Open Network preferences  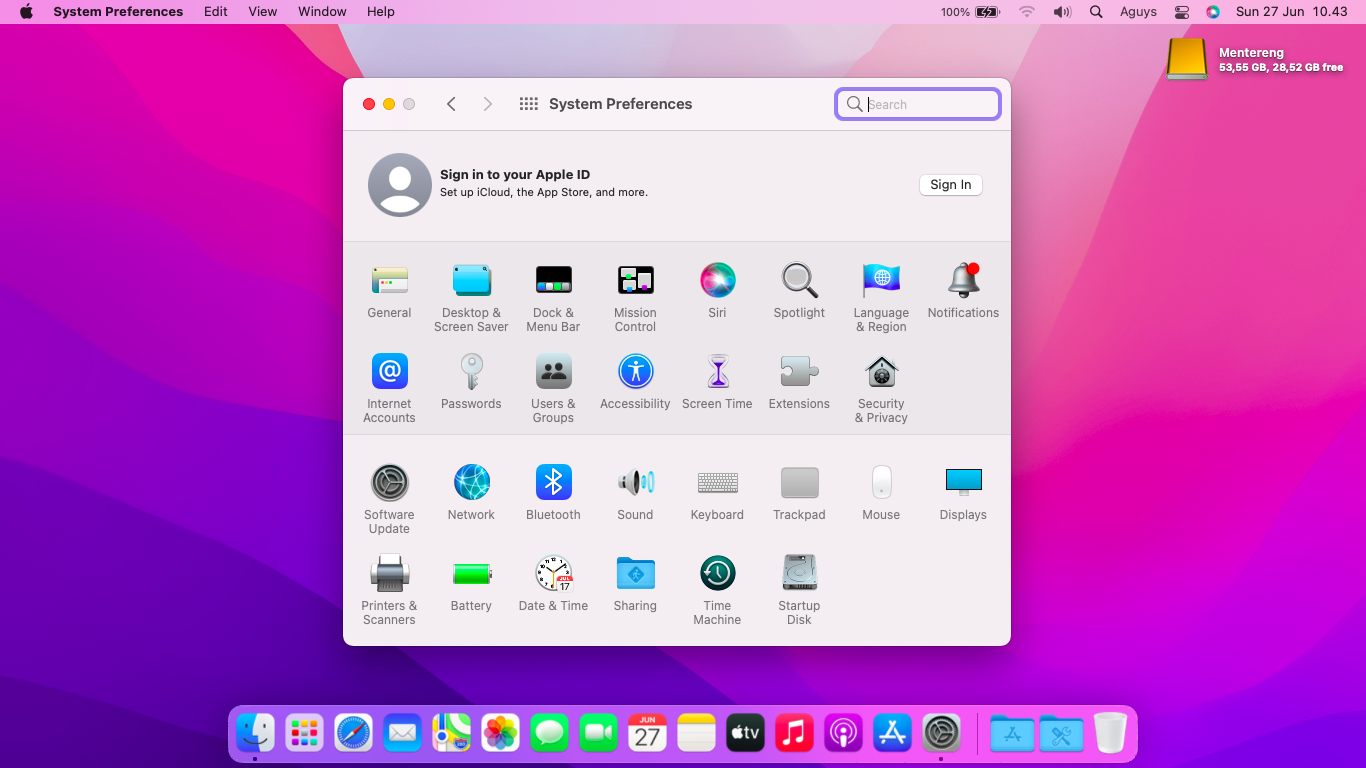pos(471,485)
